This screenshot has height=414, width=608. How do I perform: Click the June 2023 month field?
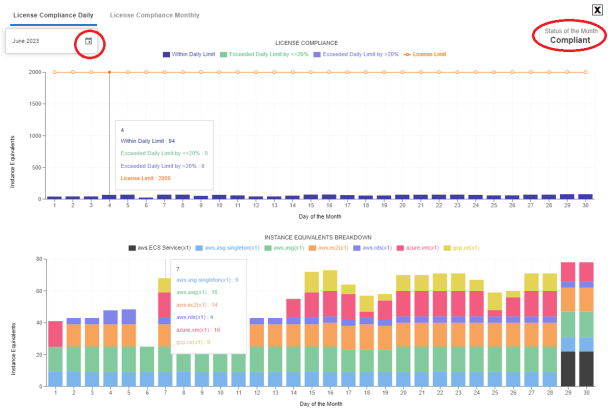[40, 41]
